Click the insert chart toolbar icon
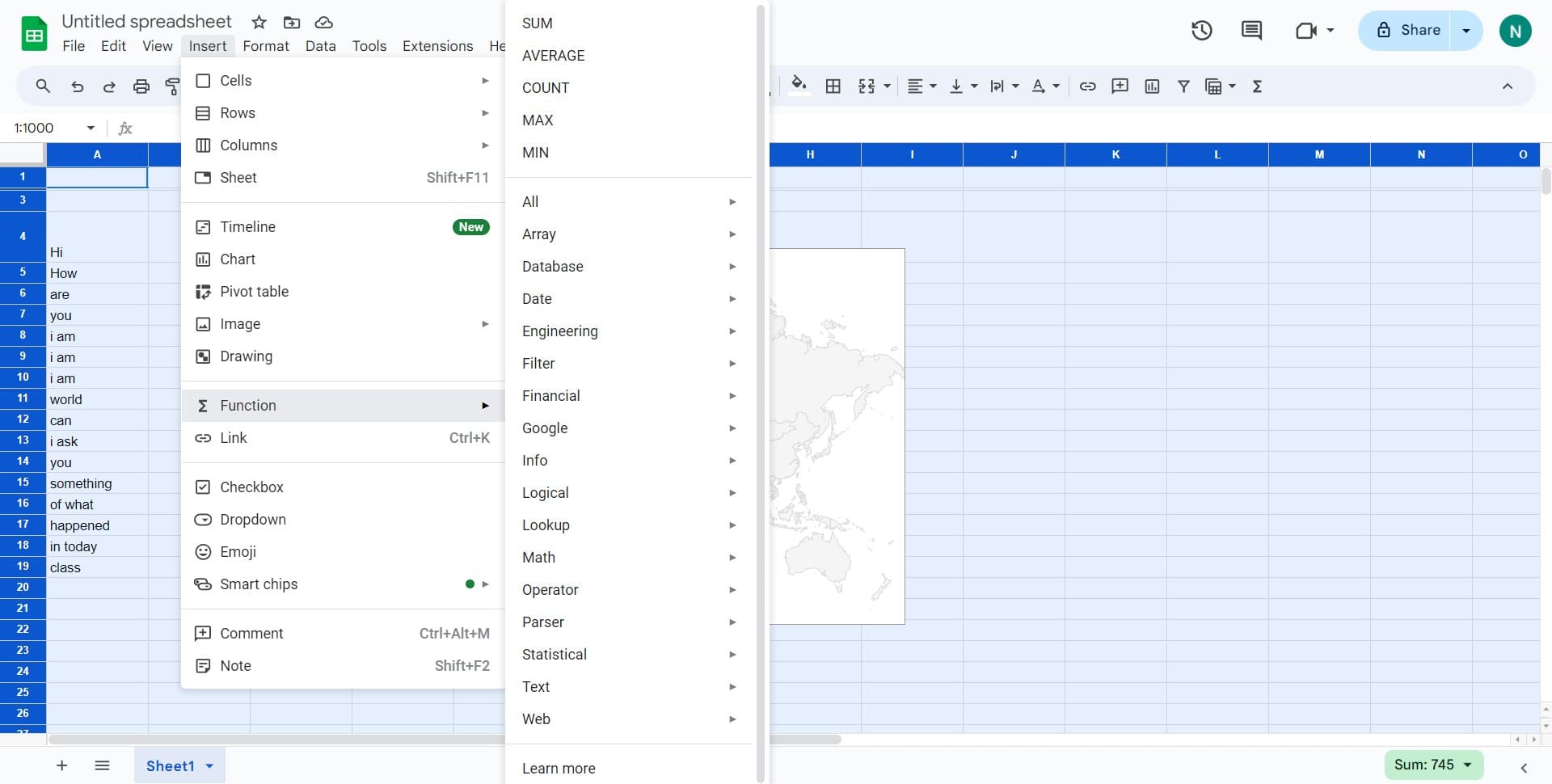Viewport: 1552px width, 784px height. [1152, 86]
